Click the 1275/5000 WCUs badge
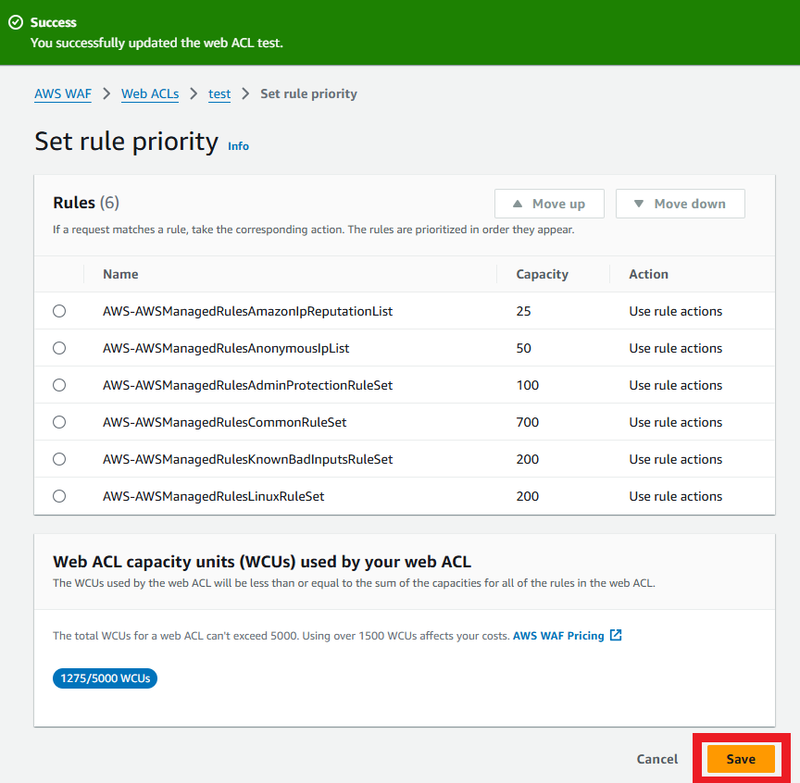Image resolution: width=800 pixels, height=783 pixels. point(105,678)
